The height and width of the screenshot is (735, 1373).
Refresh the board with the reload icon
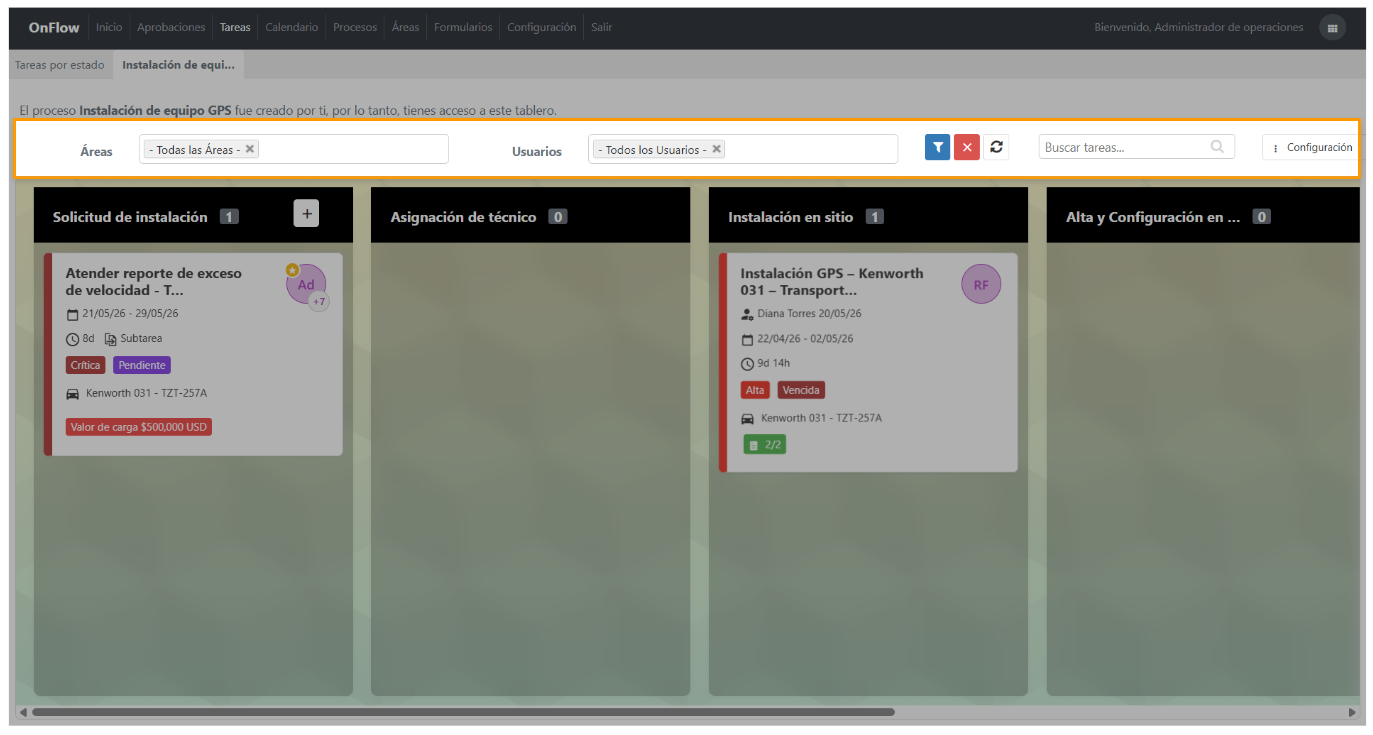tap(996, 147)
